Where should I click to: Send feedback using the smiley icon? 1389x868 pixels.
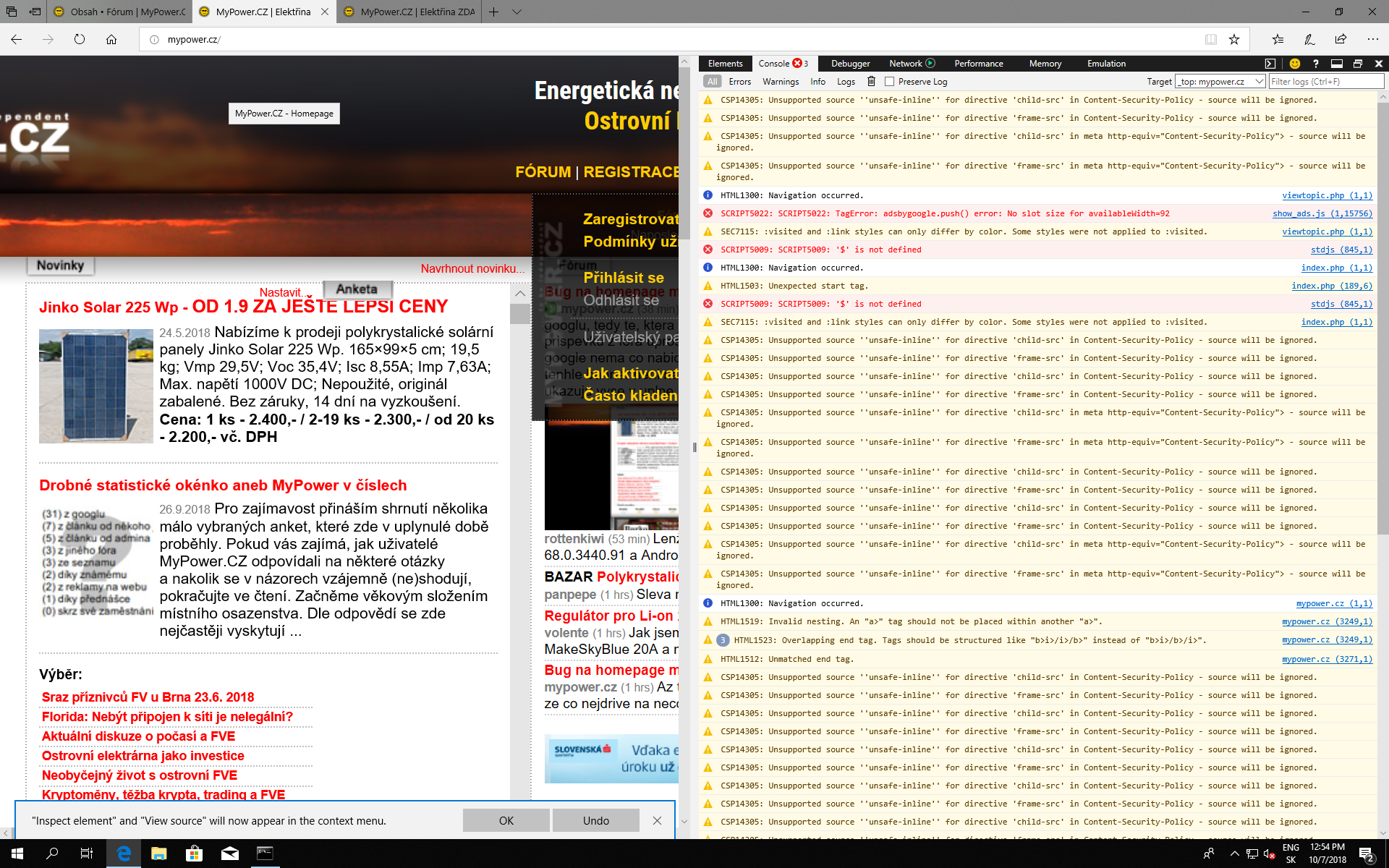[1295, 64]
